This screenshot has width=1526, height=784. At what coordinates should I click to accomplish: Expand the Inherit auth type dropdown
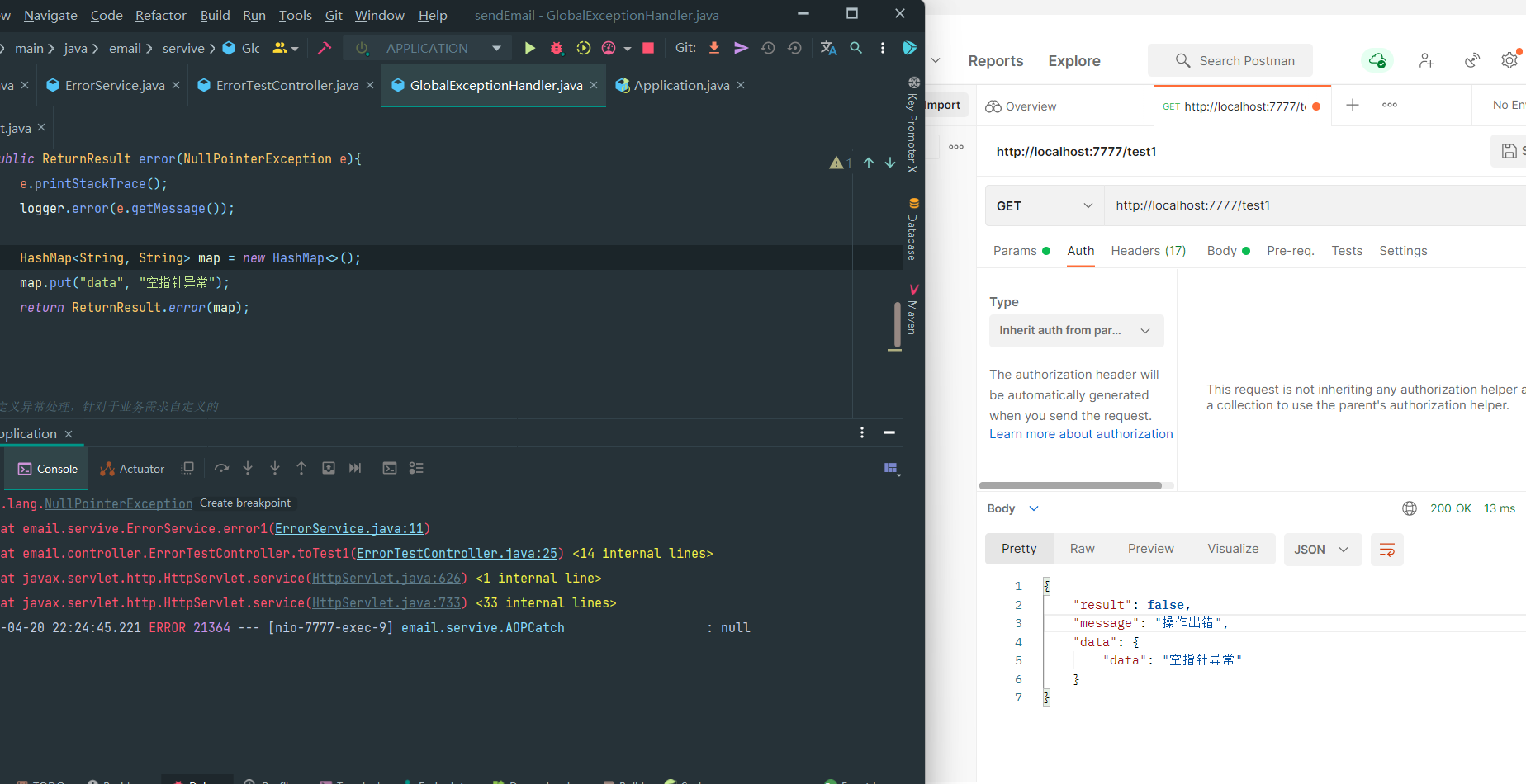1075,331
